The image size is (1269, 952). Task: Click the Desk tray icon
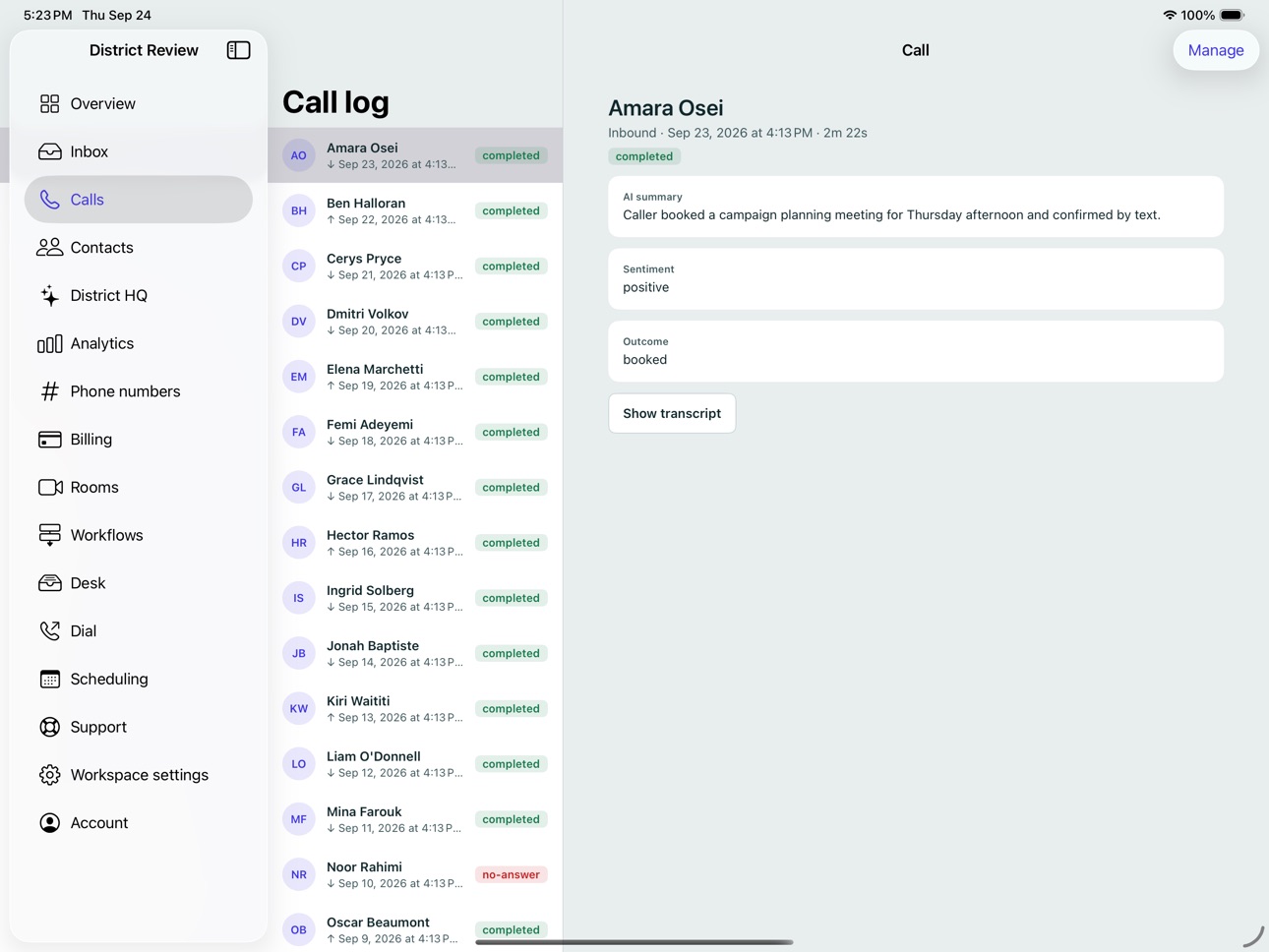pos(49,583)
